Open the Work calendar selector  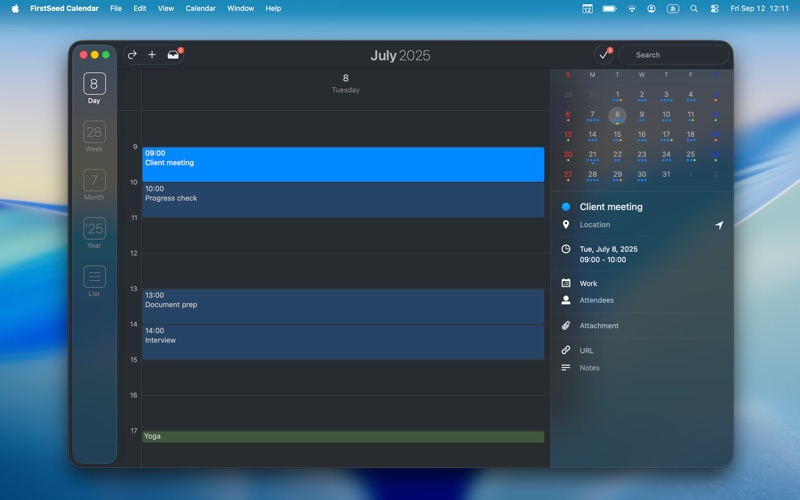[588, 283]
